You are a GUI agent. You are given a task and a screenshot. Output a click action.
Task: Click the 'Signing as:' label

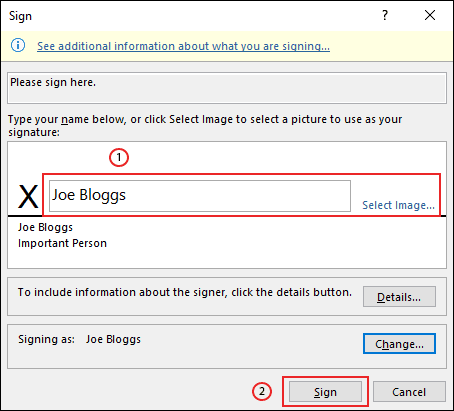click(x=46, y=339)
